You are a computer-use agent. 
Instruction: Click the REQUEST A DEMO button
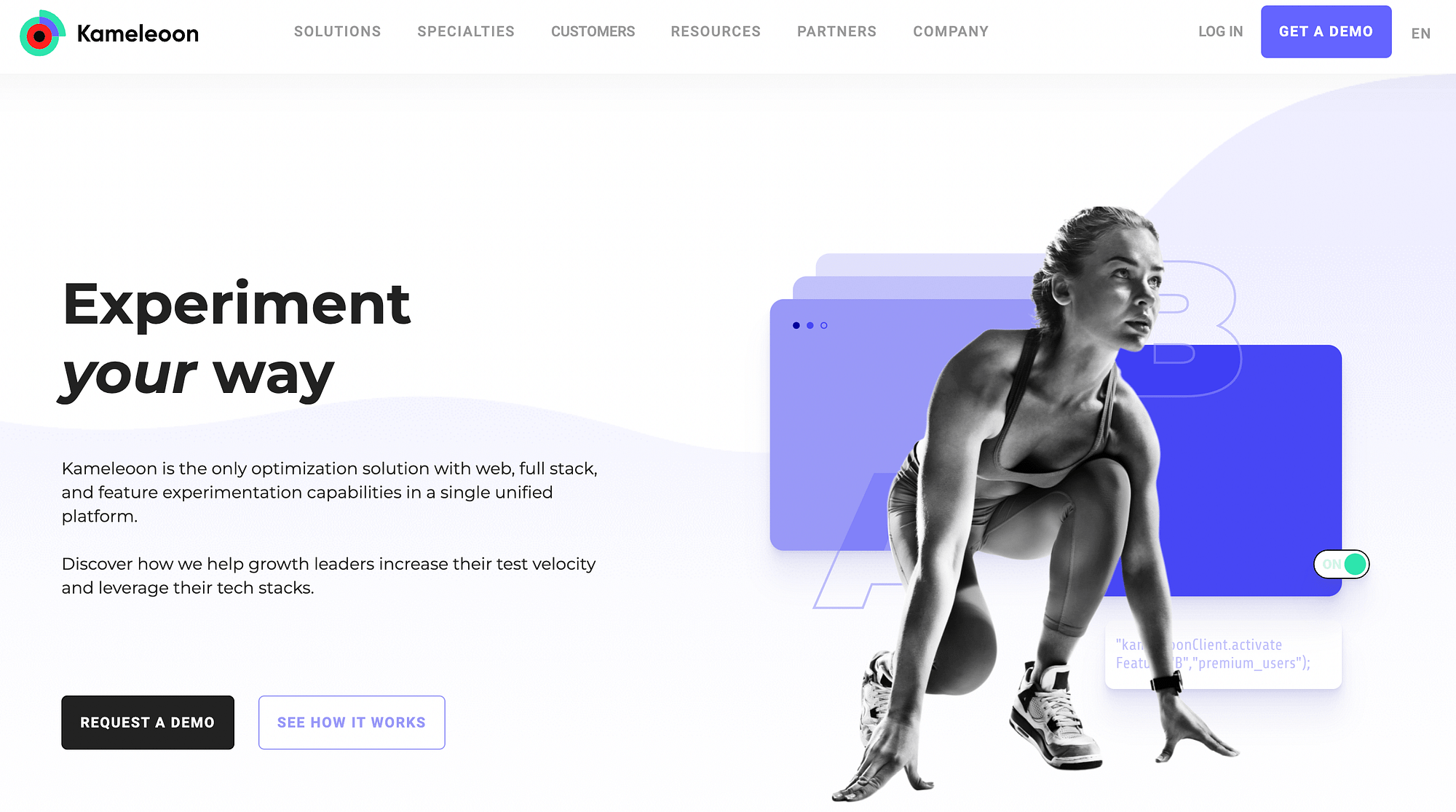coord(147,721)
